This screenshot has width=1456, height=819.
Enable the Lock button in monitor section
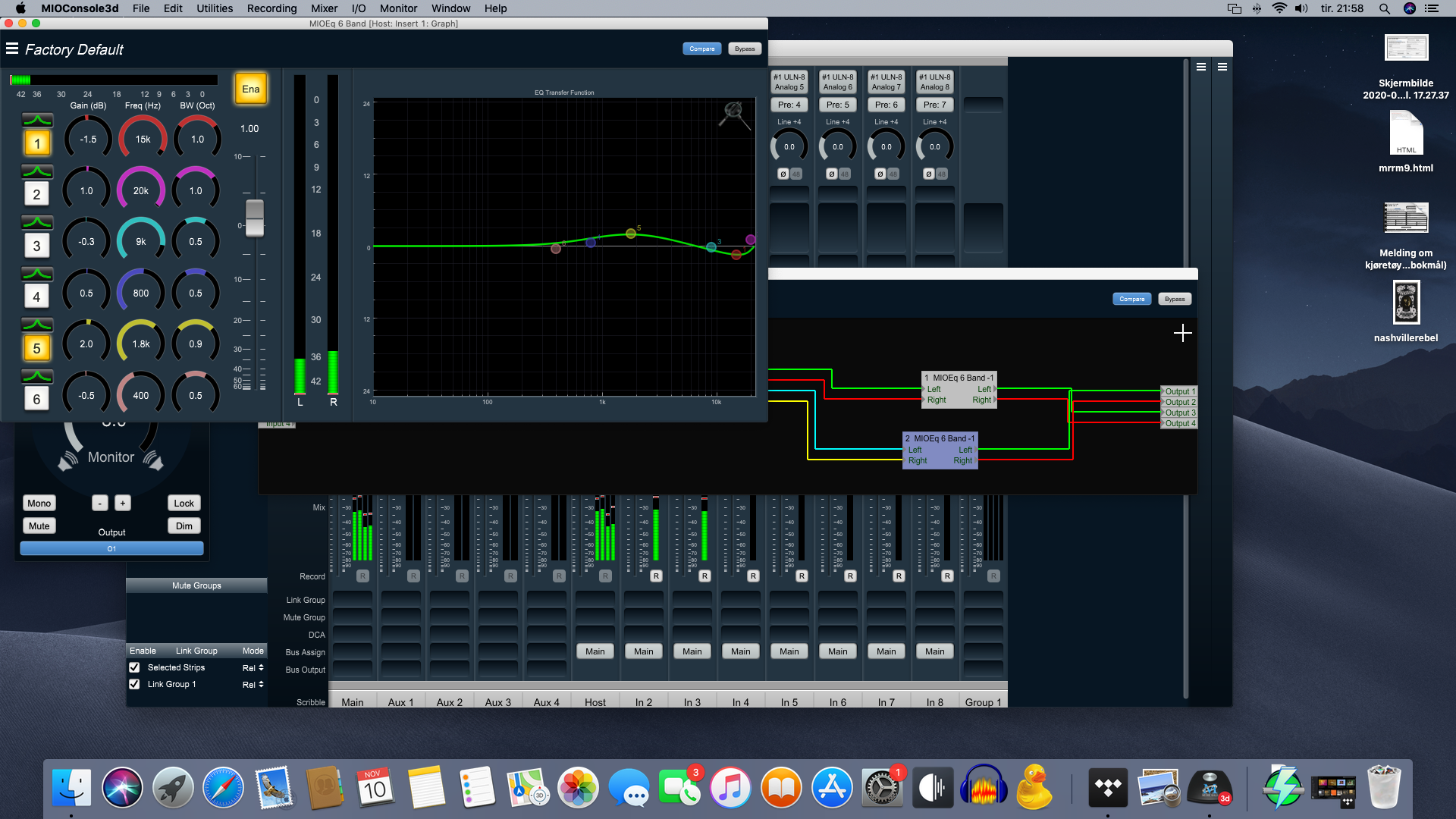coord(183,503)
